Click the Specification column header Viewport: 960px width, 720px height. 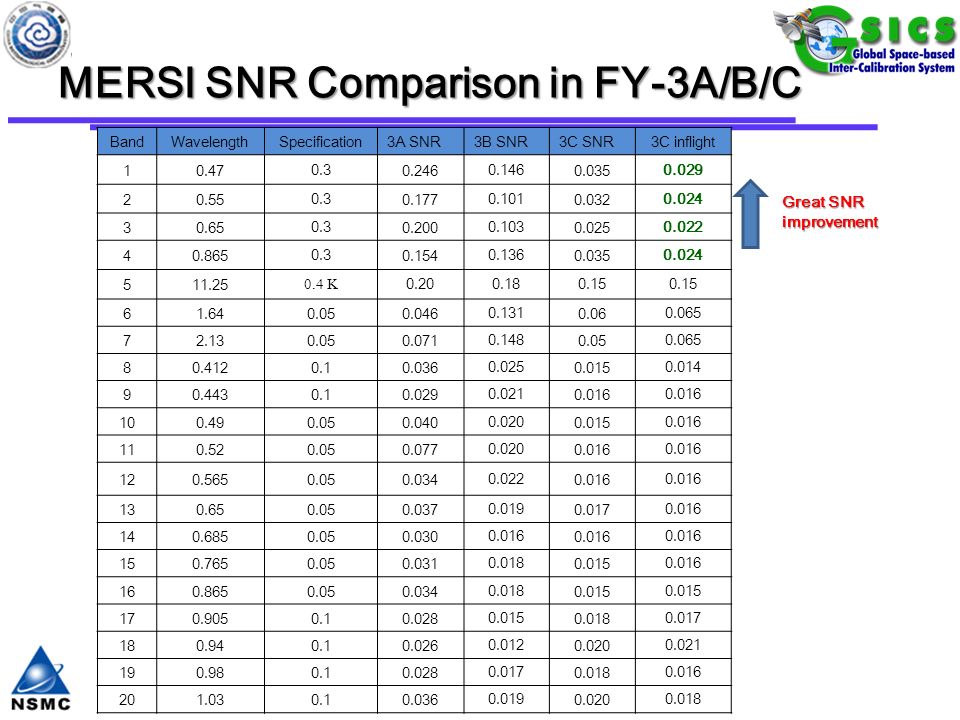pyautogui.click(x=320, y=141)
